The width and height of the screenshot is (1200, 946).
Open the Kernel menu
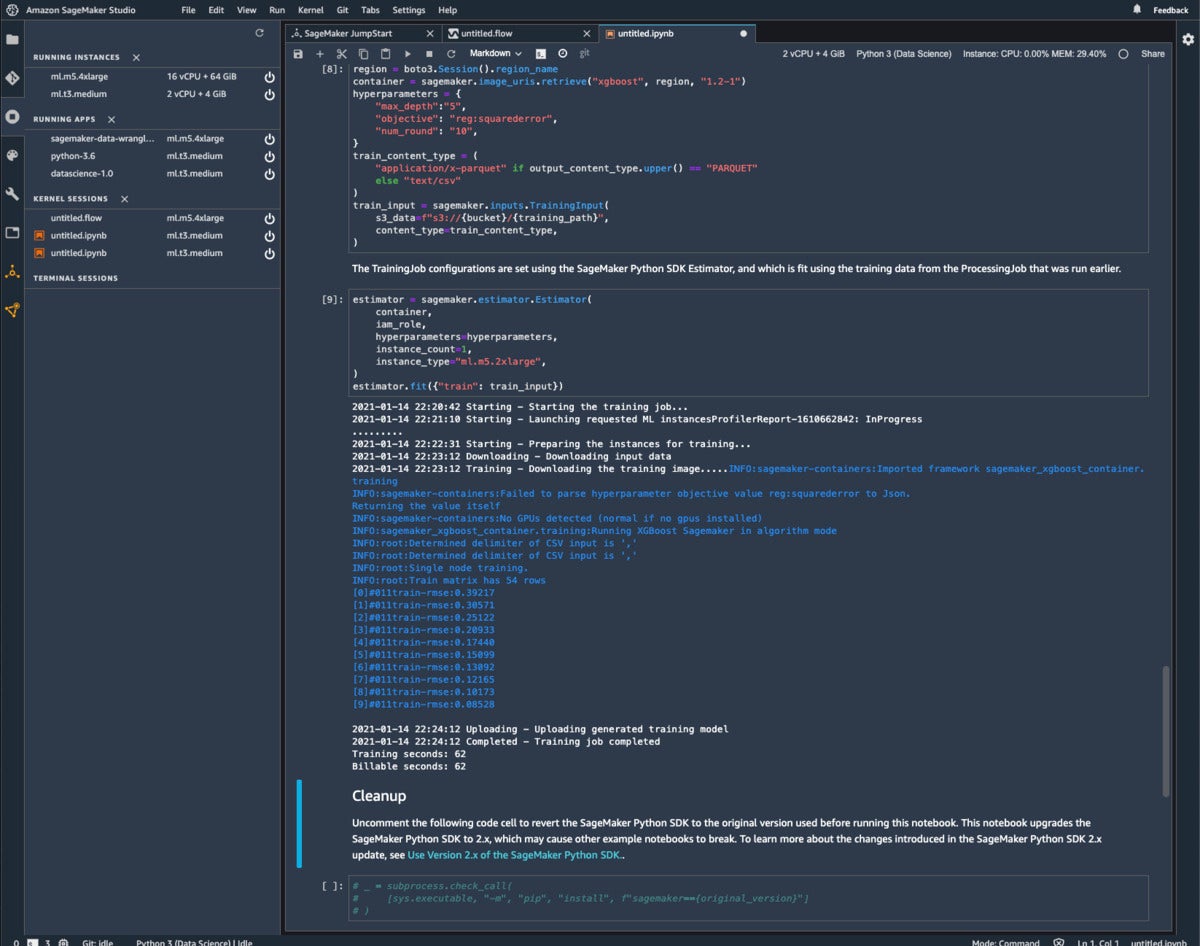click(310, 10)
